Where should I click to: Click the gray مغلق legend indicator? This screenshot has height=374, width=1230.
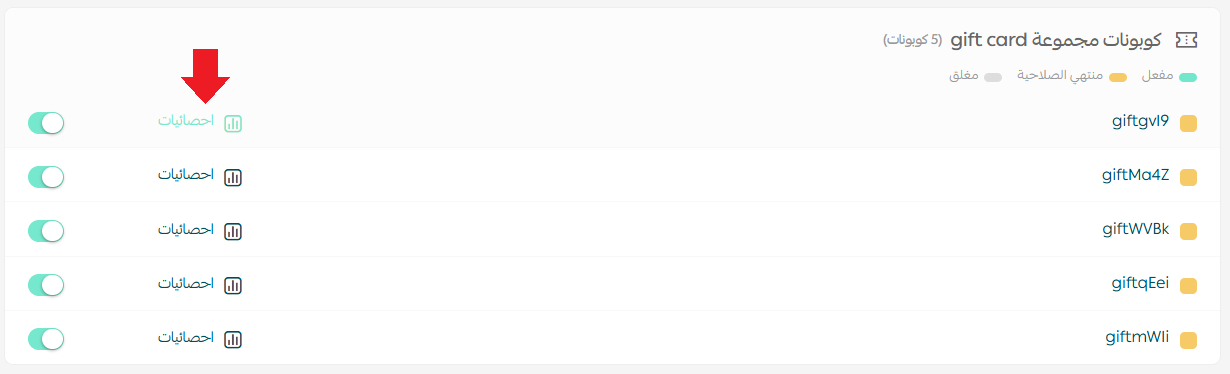pyautogui.click(x=992, y=77)
